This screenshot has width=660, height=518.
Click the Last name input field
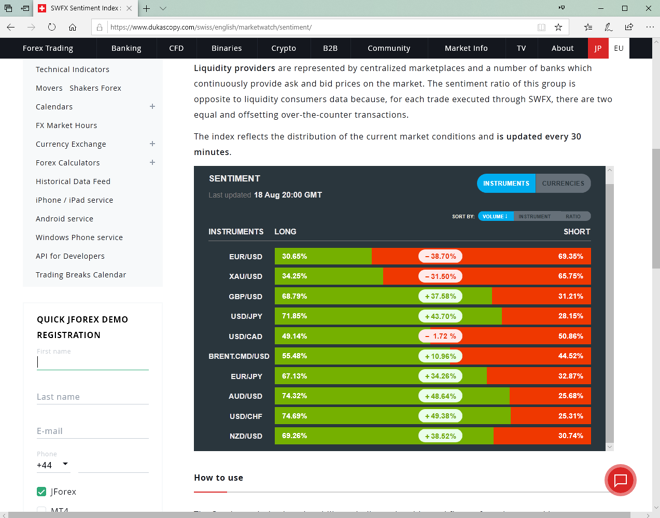(93, 397)
